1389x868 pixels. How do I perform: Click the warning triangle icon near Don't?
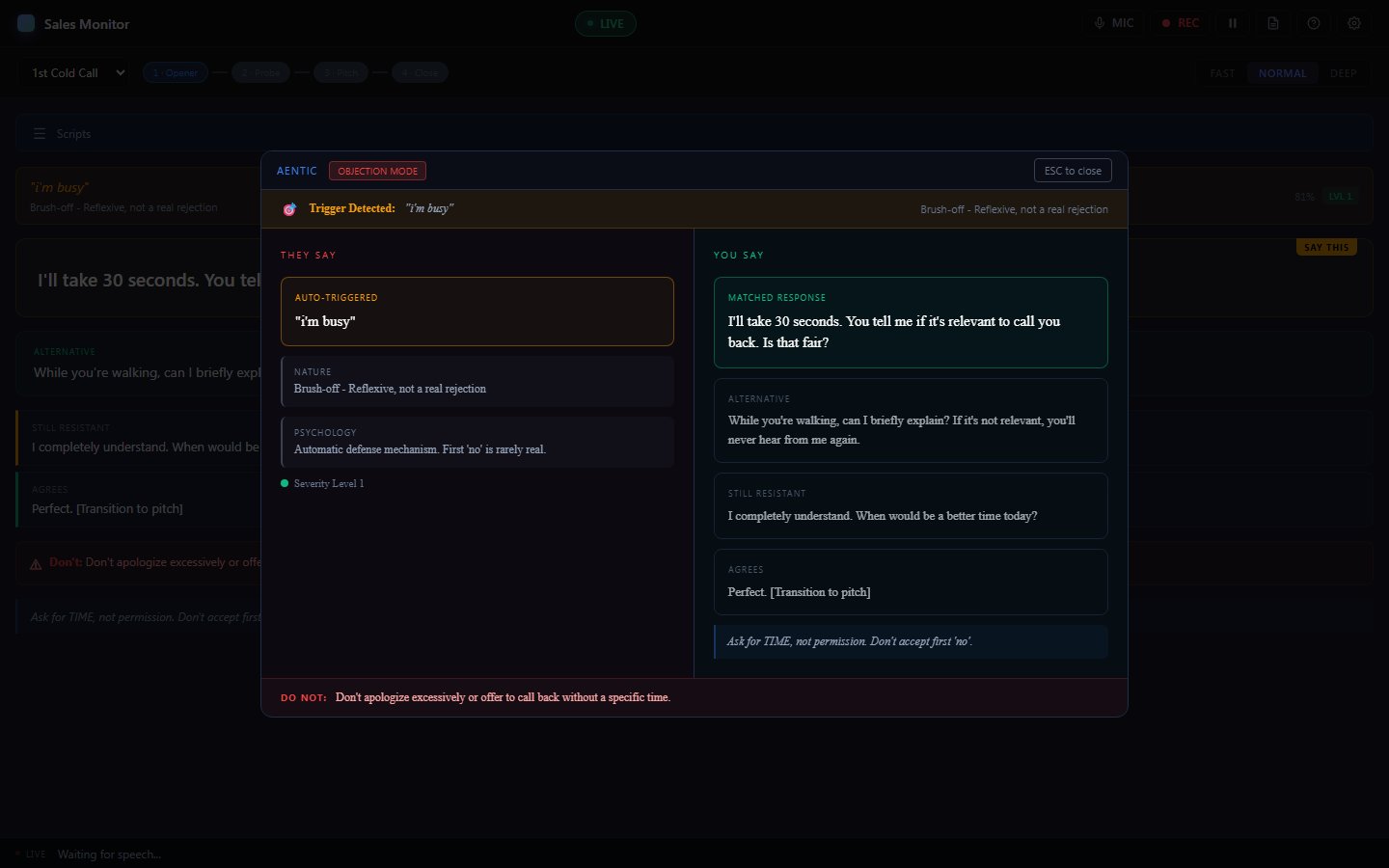click(x=36, y=564)
